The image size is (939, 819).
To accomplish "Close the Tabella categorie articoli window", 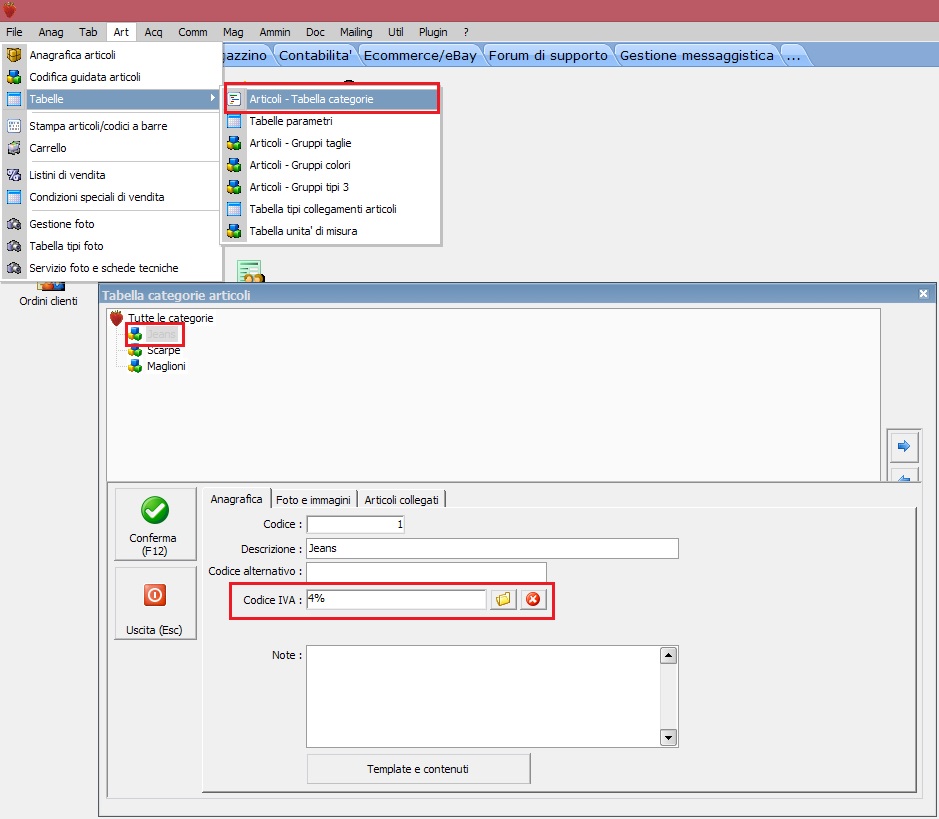I will 923,293.
